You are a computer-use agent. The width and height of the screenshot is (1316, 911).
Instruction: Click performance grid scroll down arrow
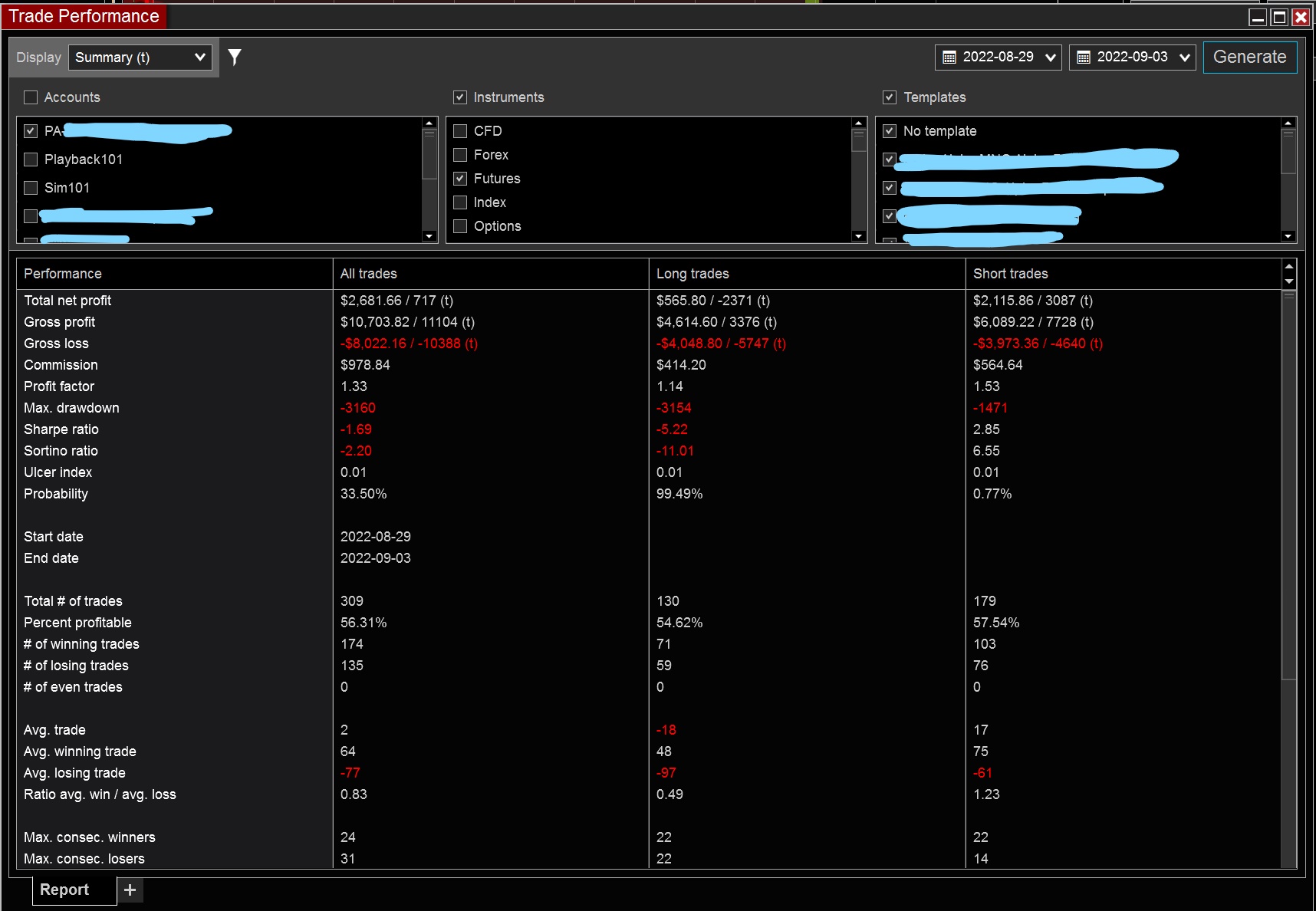(1288, 281)
